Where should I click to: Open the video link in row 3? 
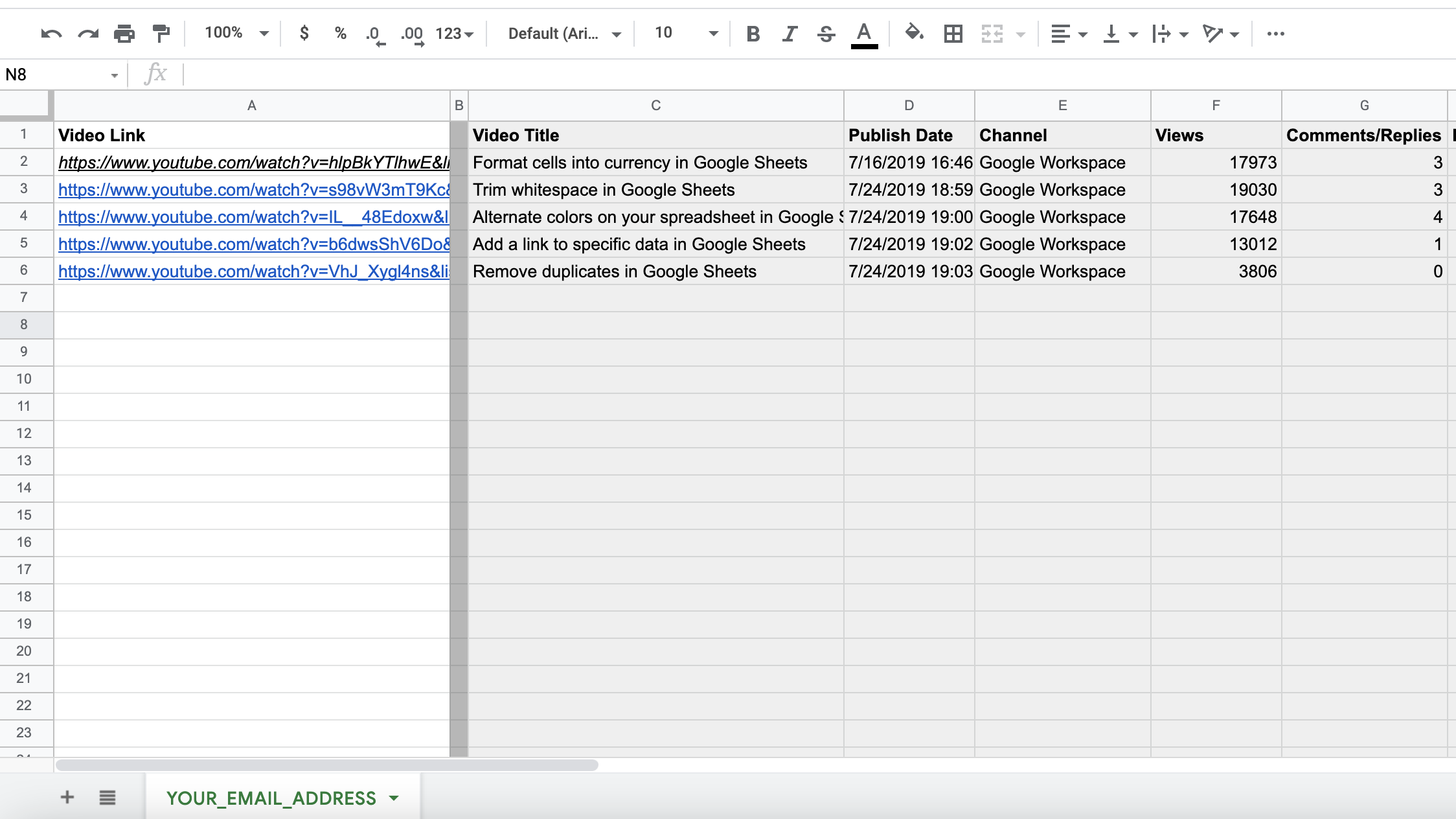click(253, 190)
